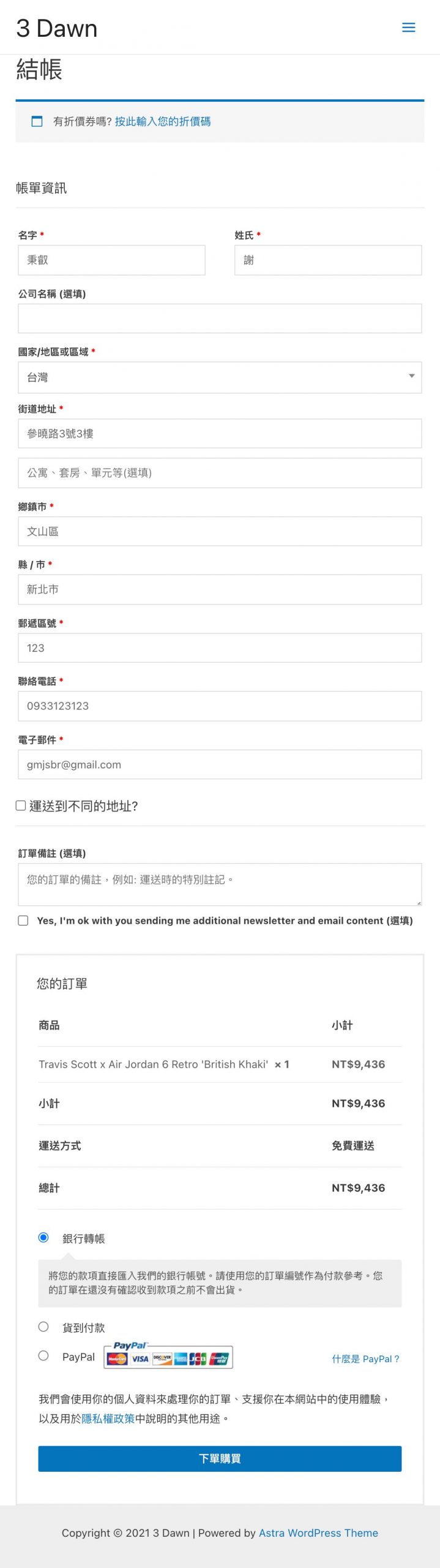Click the 3 Dawn site title
This screenshot has width=440, height=1568.
[57, 28]
